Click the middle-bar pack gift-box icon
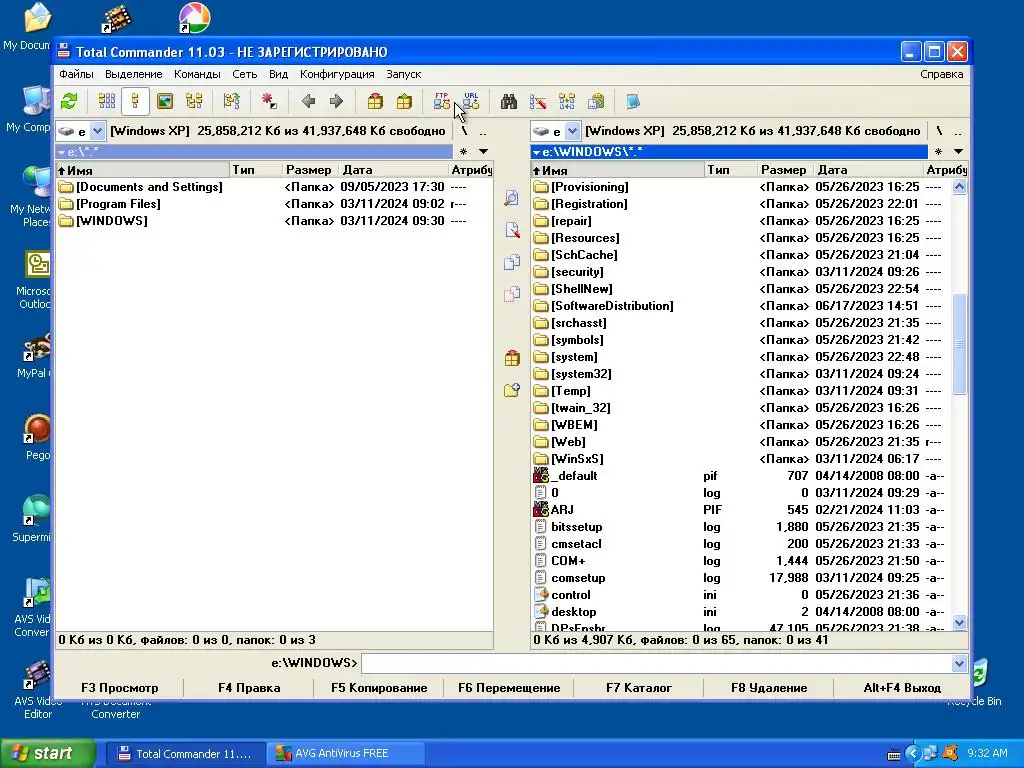 click(x=512, y=358)
